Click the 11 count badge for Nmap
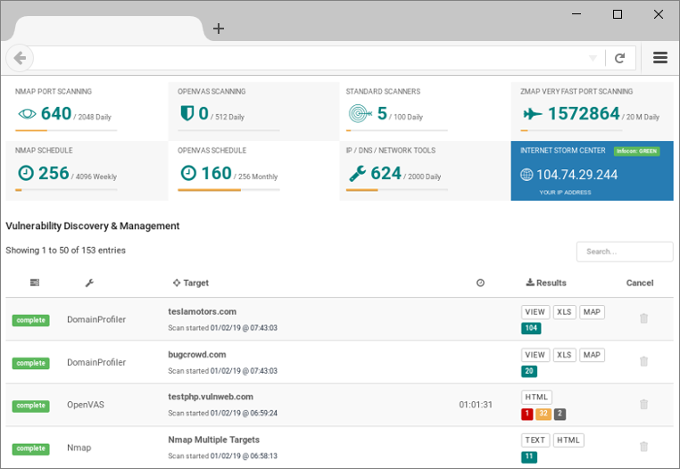Image resolution: width=680 pixels, height=469 pixels. [529, 457]
